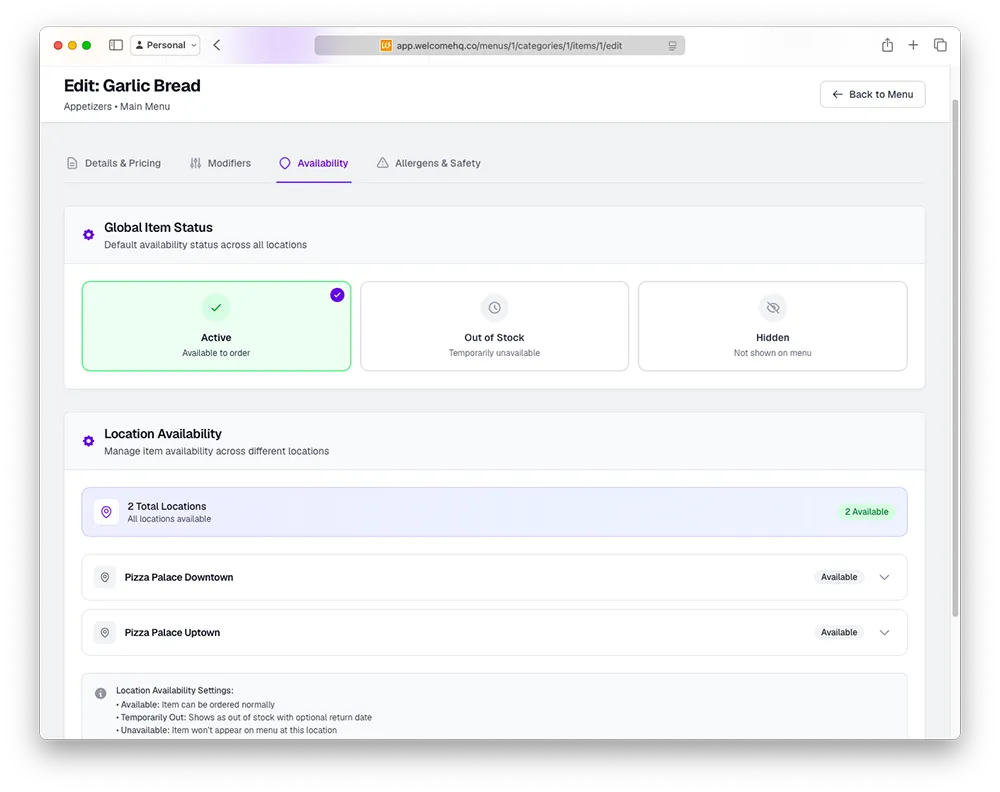Click the Global Item Status gear icon

pos(89,235)
